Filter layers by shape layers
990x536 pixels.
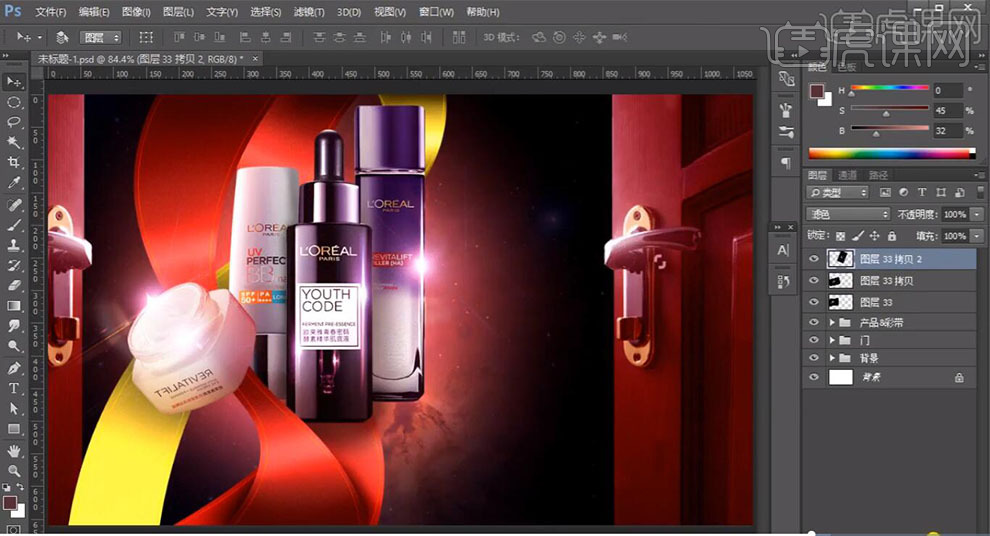pos(941,193)
